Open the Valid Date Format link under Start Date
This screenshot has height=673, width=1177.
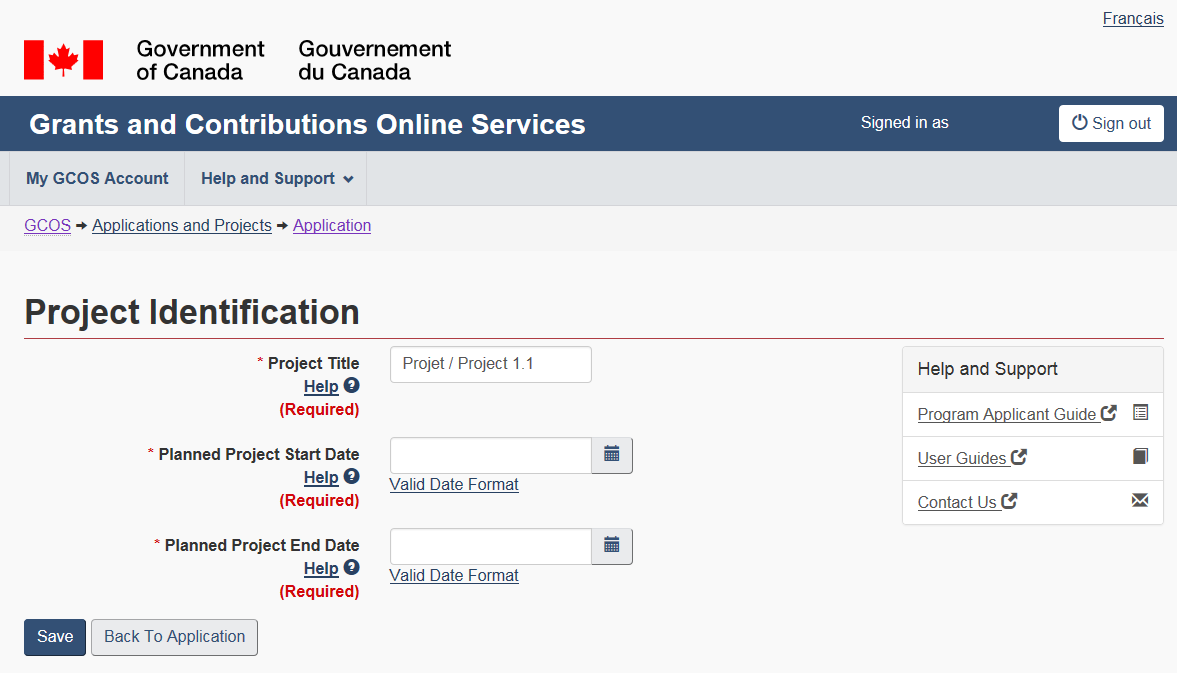(454, 485)
